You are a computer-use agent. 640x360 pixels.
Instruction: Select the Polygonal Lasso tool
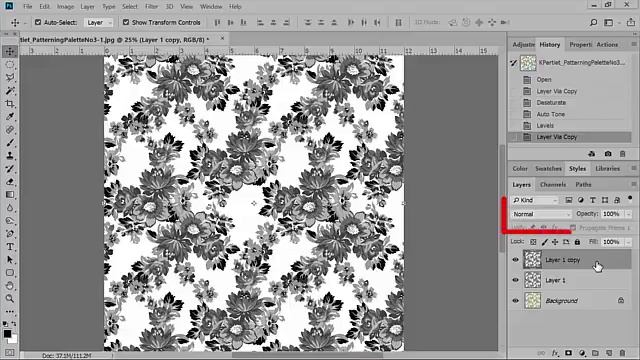(10, 78)
